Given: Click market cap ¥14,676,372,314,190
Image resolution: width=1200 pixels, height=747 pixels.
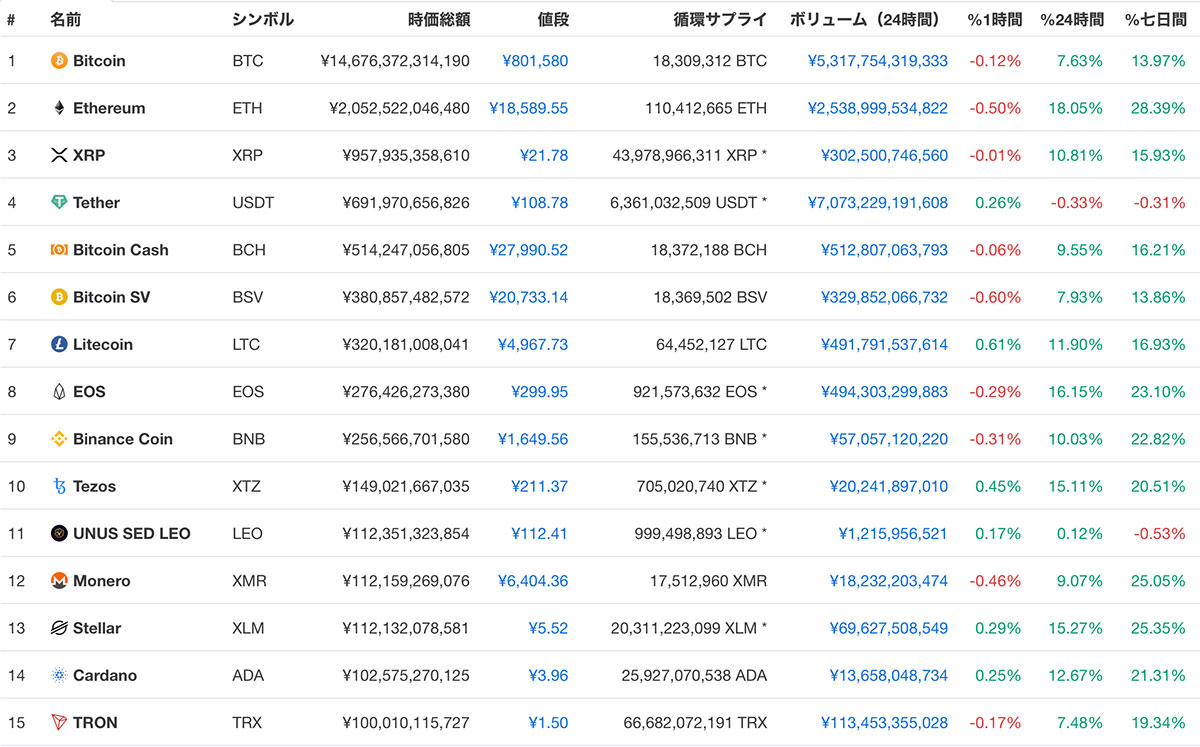Looking at the screenshot, I should coord(395,61).
